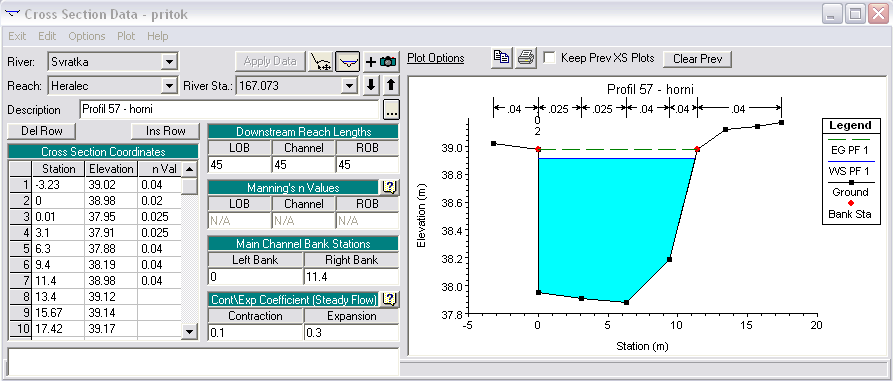Click coordinates table scroll down arrow

point(190,331)
